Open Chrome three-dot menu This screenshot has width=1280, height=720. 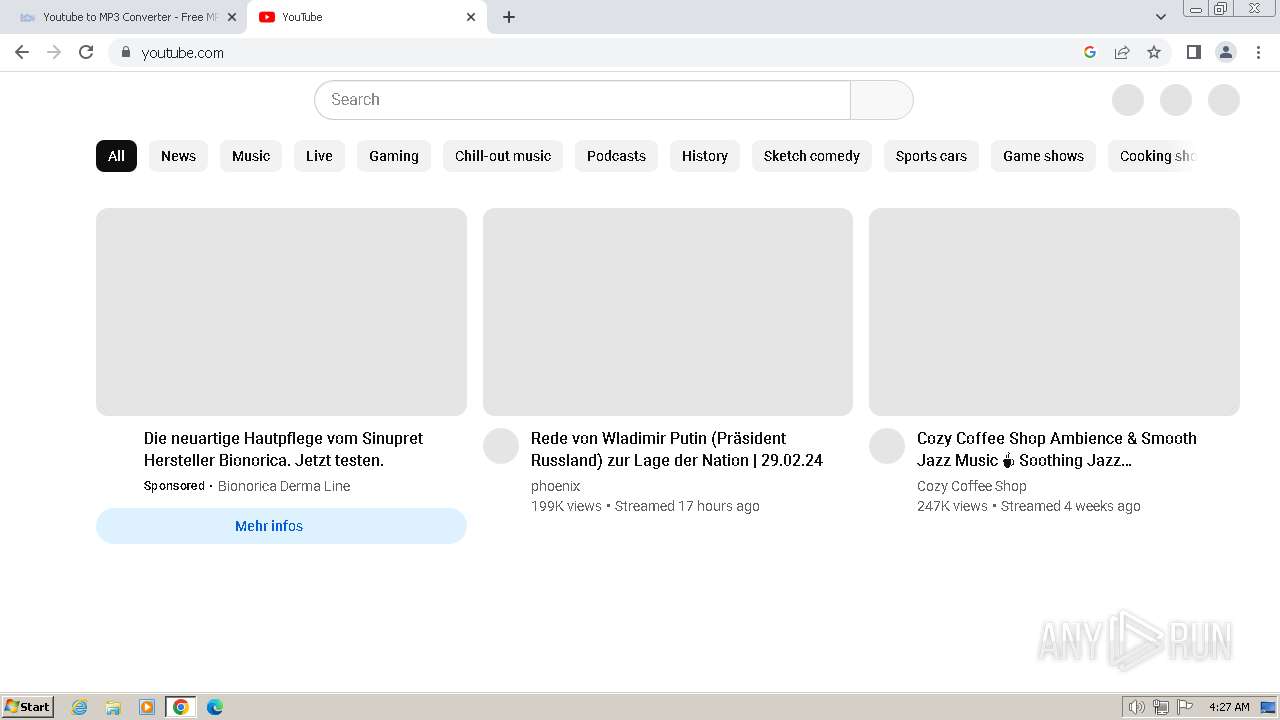click(1259, 52)
